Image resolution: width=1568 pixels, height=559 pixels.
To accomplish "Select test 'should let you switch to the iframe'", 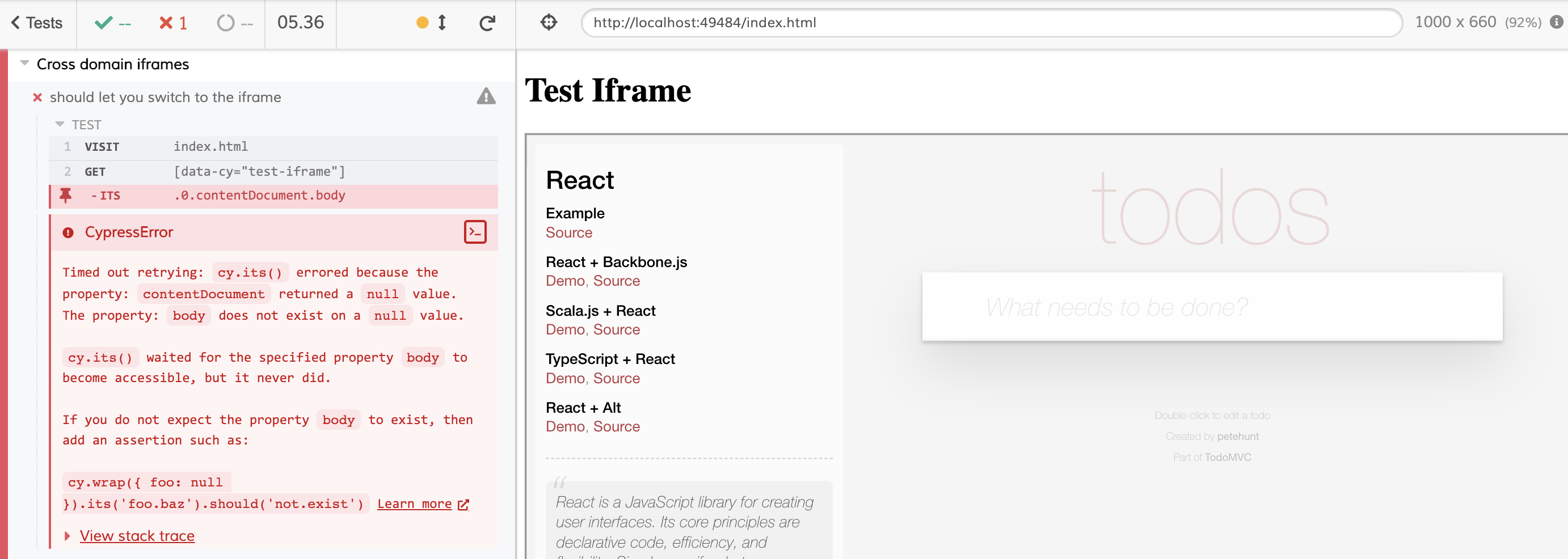I will [x=166, y=98].
